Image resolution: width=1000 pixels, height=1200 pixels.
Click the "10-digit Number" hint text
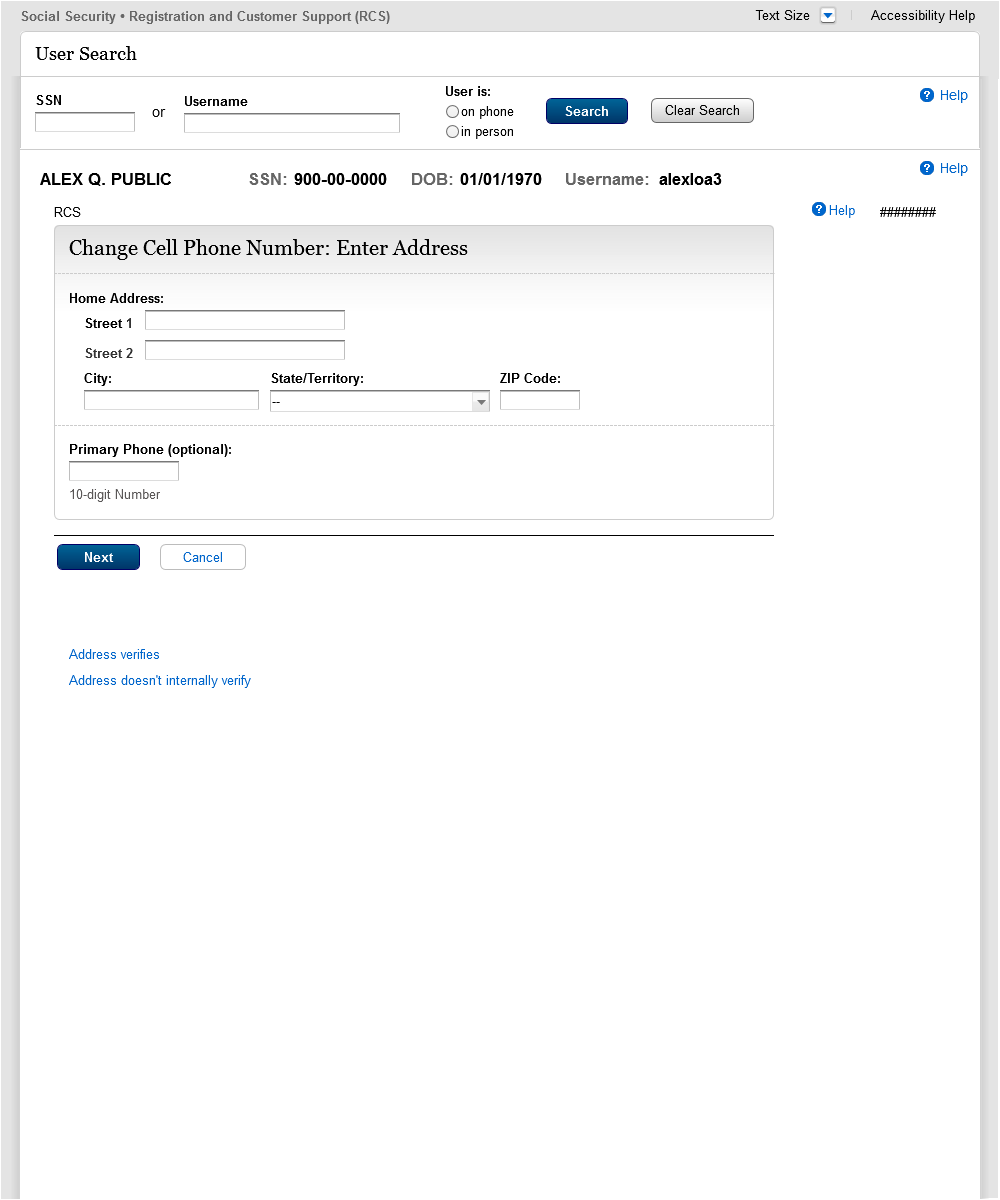115,495
